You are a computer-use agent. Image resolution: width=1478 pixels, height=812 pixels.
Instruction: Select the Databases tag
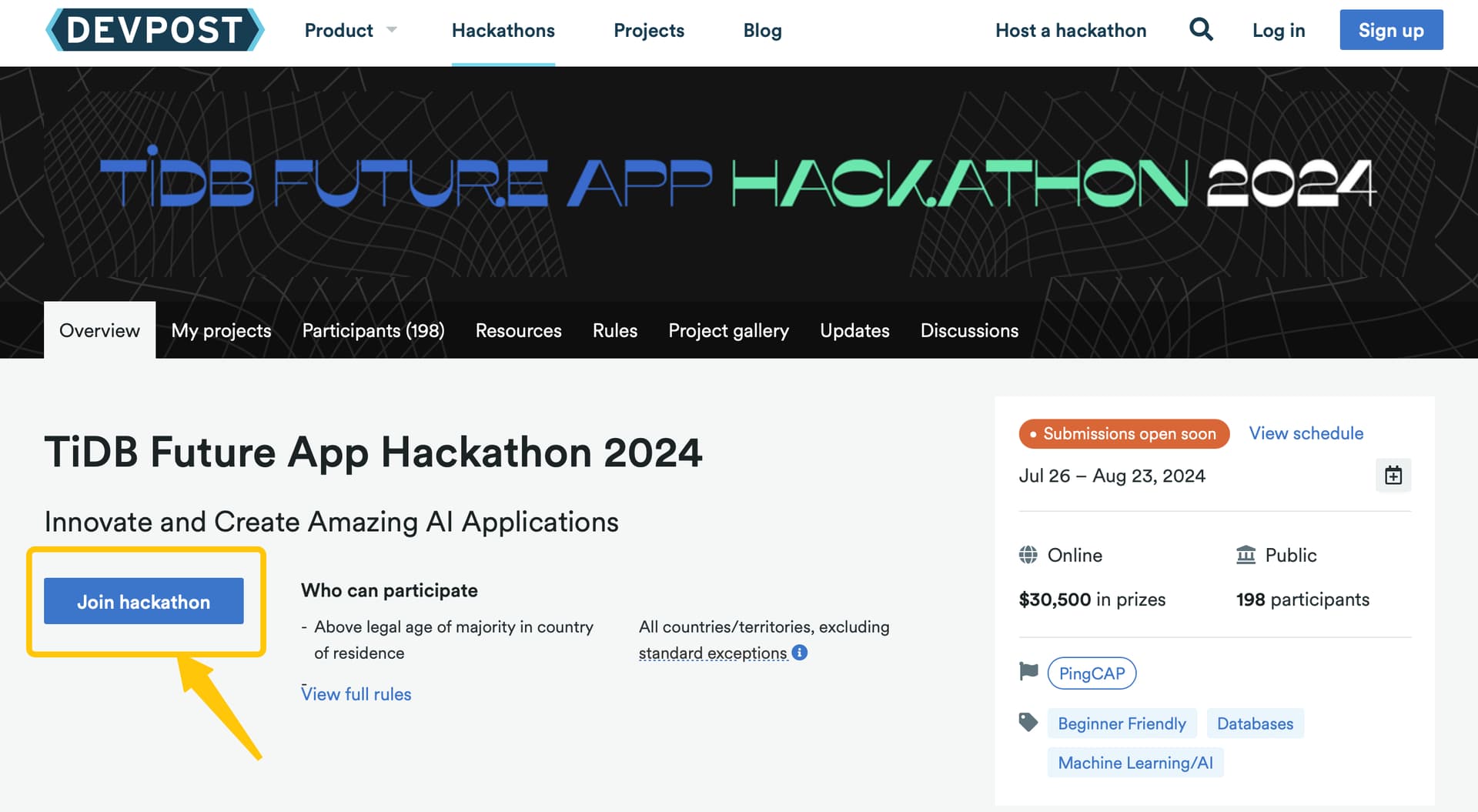pos(1255,723)
